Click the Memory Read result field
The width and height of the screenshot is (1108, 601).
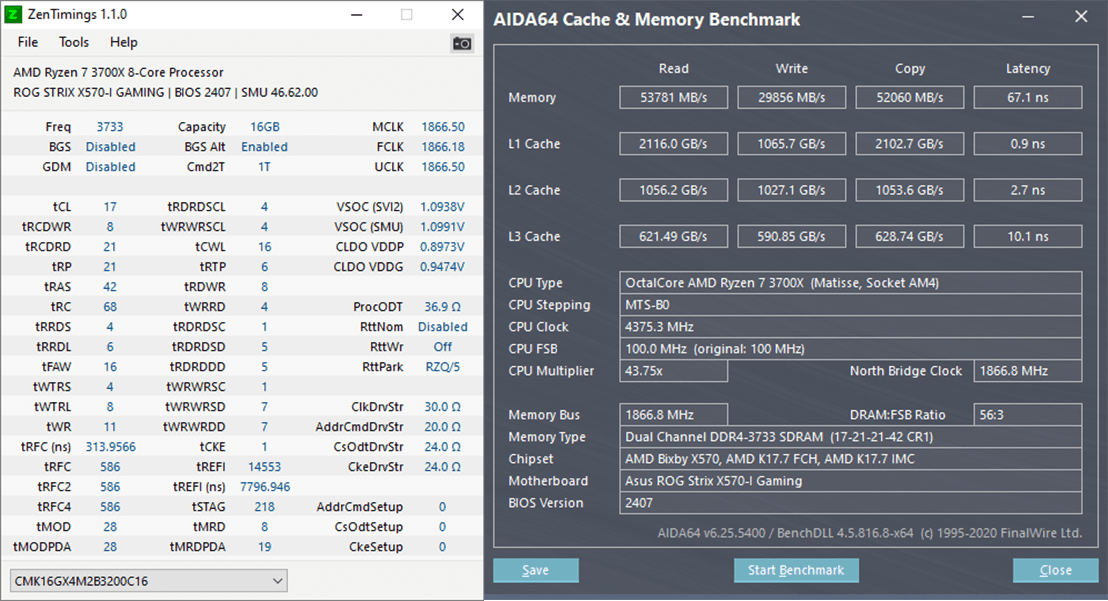674,97
